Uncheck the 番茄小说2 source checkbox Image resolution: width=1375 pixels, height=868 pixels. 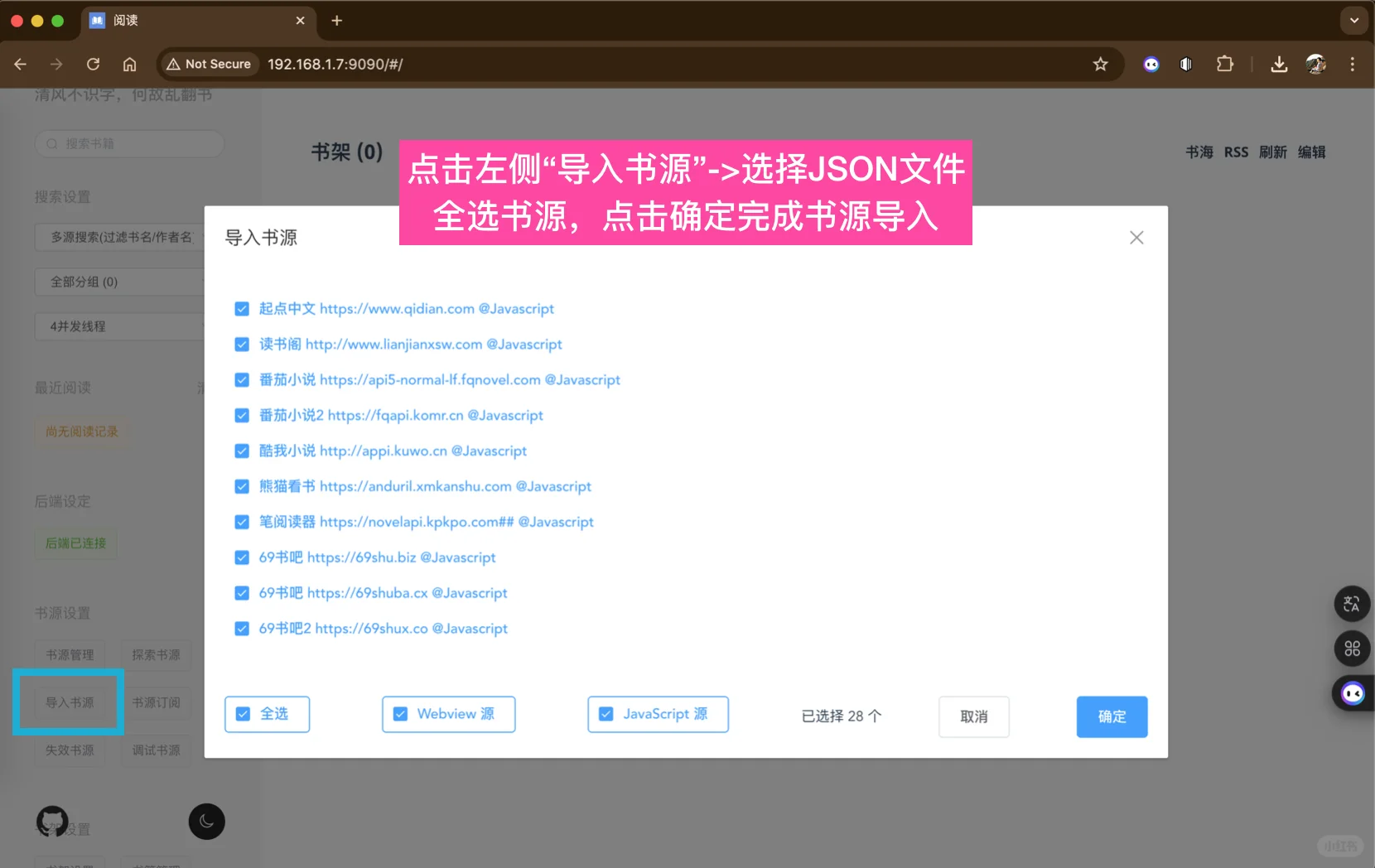click(242, 416)
